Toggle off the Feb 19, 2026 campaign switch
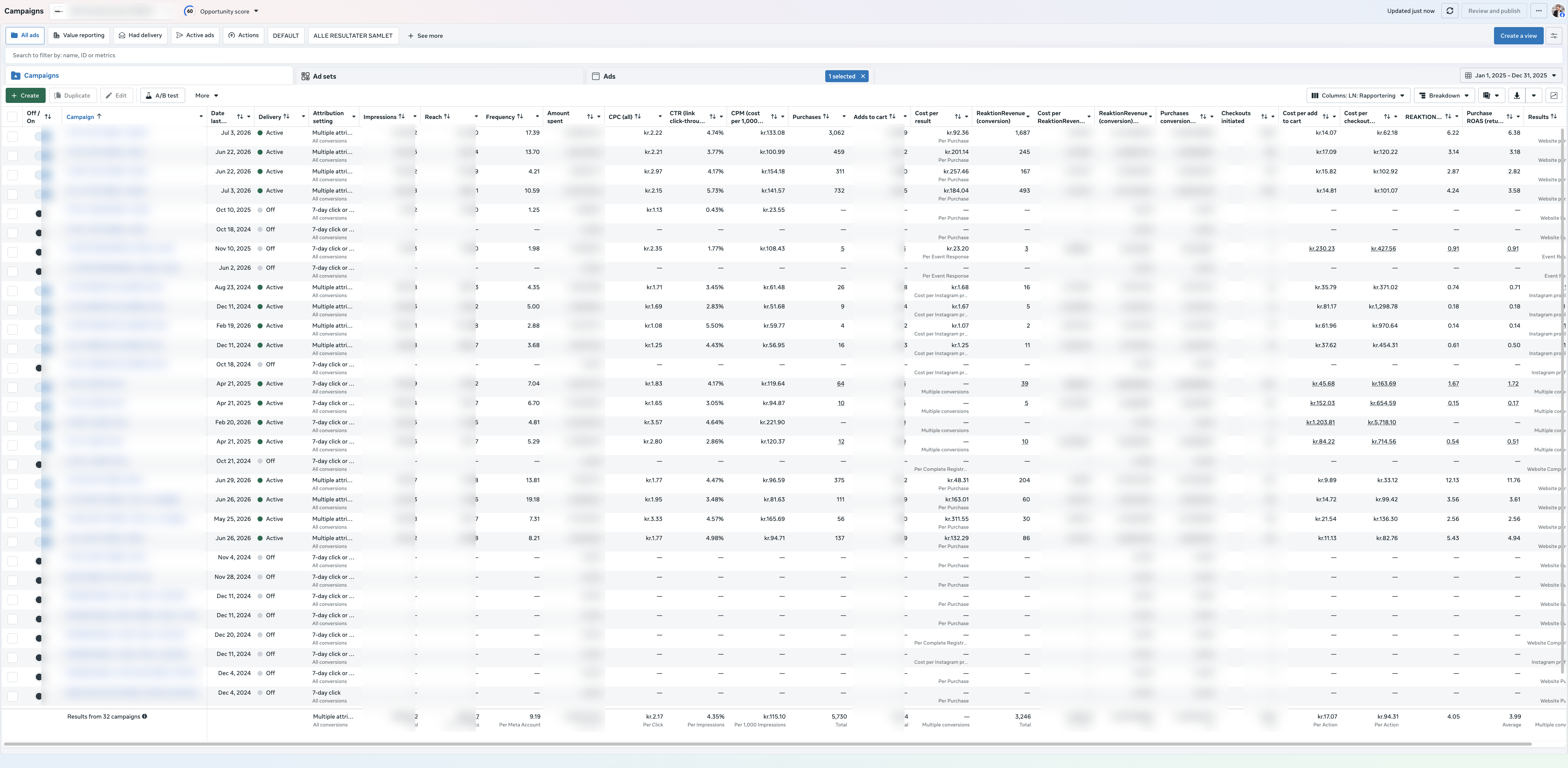This screenshot has width=1568, height=768. pyautogui.click(x=43, y=329)
